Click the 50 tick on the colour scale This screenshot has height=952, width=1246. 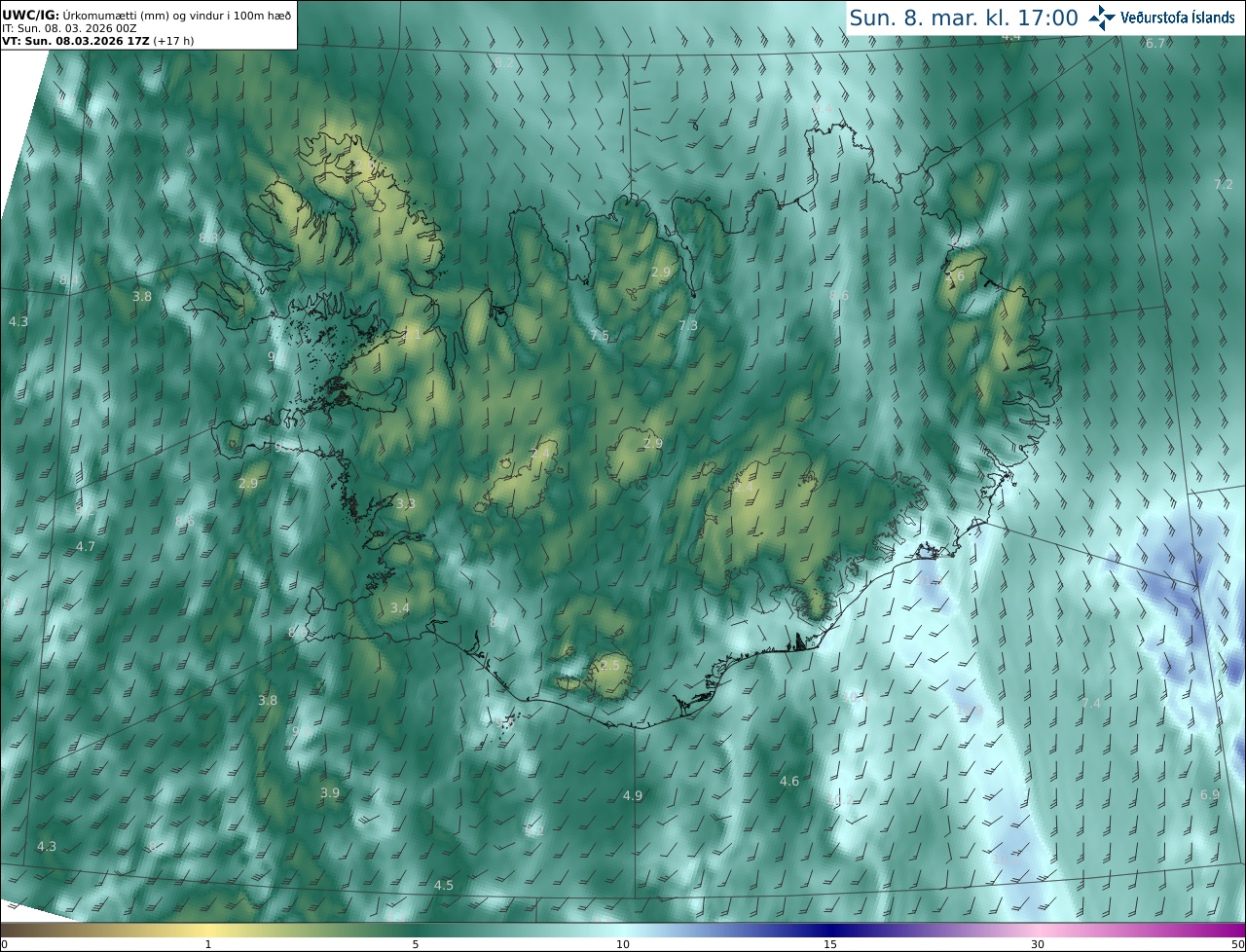[1238, 945]
